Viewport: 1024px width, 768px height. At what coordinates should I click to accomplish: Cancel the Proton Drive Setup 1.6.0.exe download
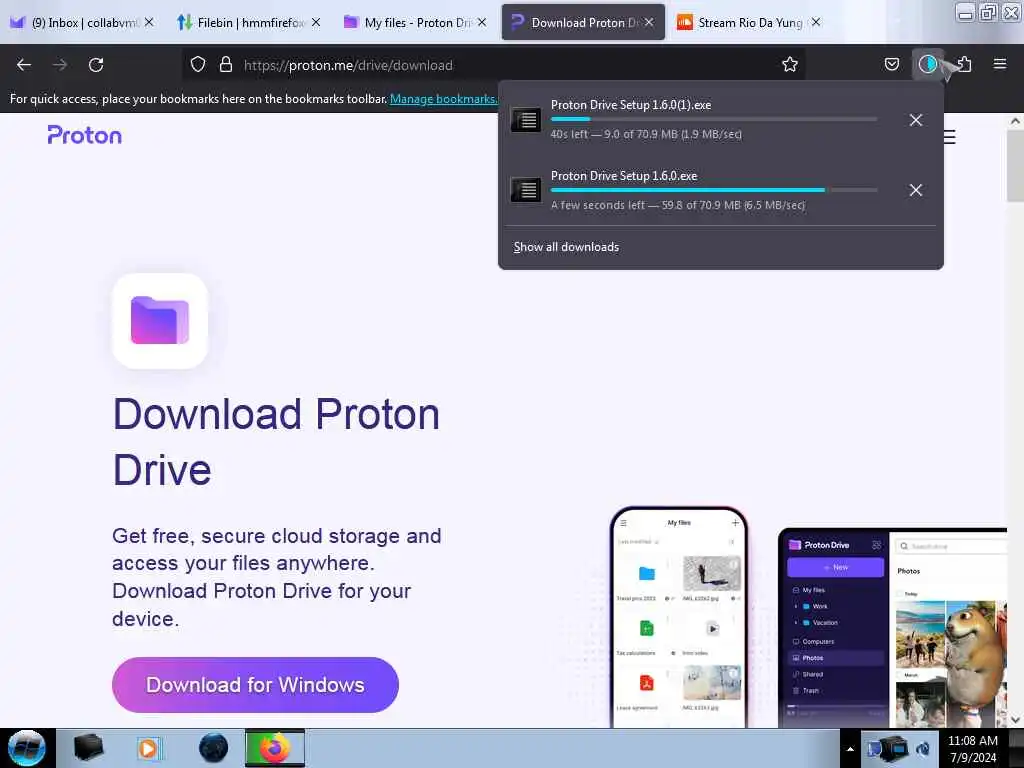click(916, 190)
